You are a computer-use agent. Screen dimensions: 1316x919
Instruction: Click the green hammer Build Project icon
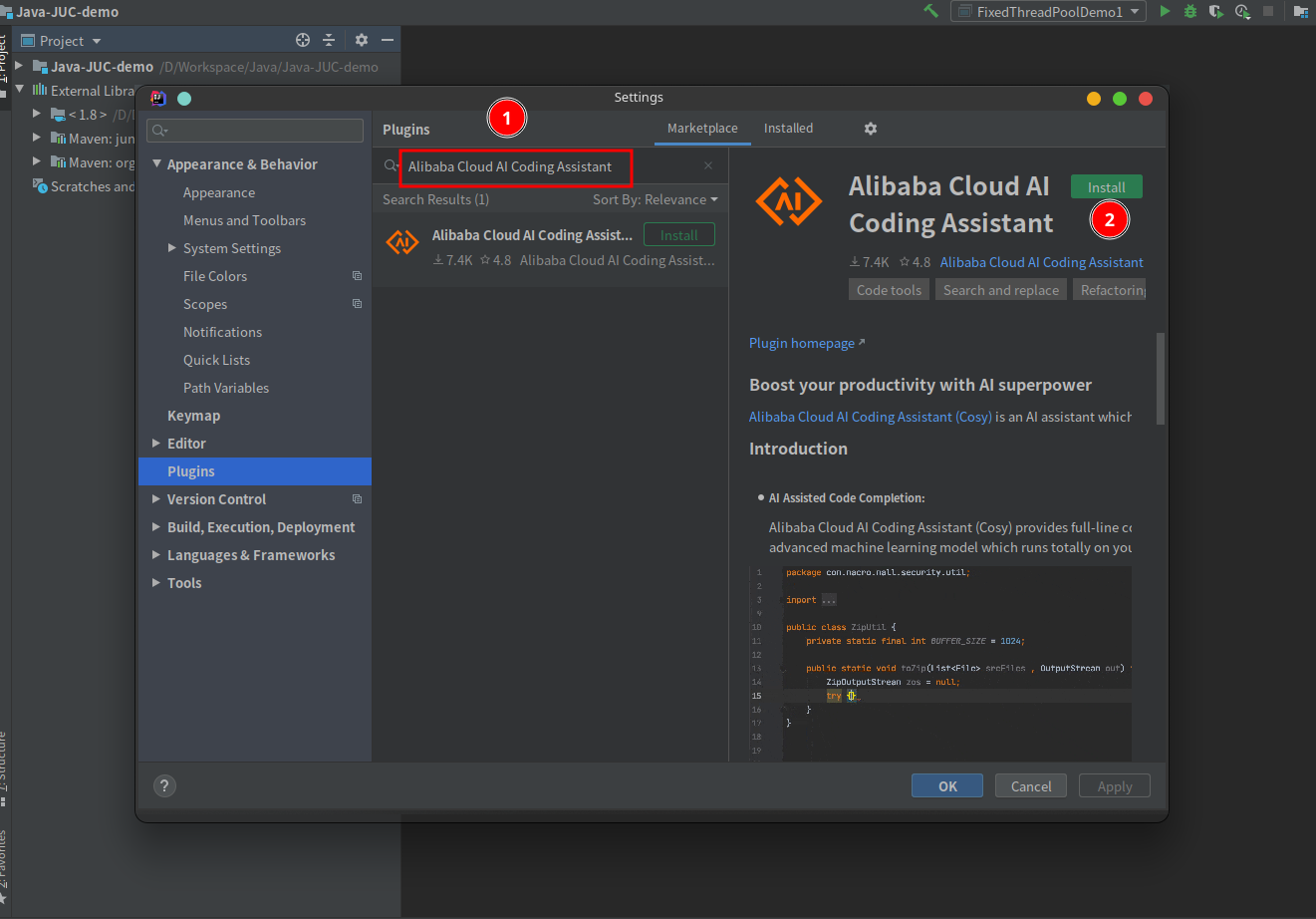tap(930, 11)
